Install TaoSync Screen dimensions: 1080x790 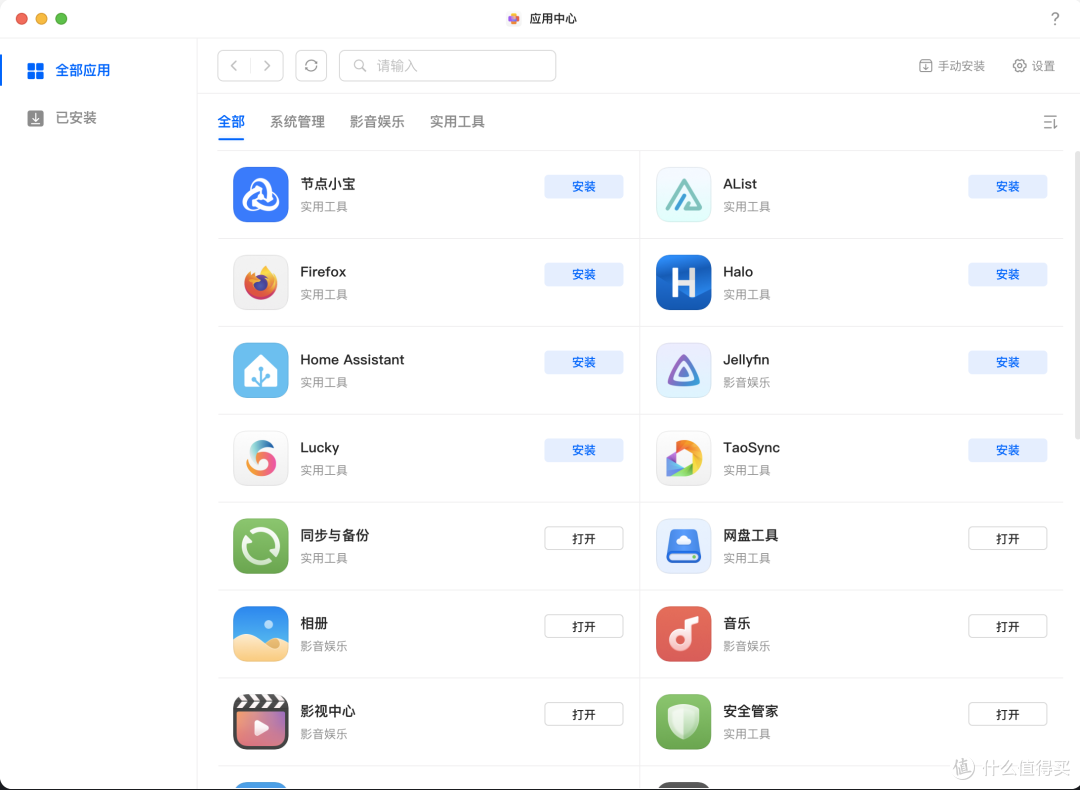[1007, 450]
